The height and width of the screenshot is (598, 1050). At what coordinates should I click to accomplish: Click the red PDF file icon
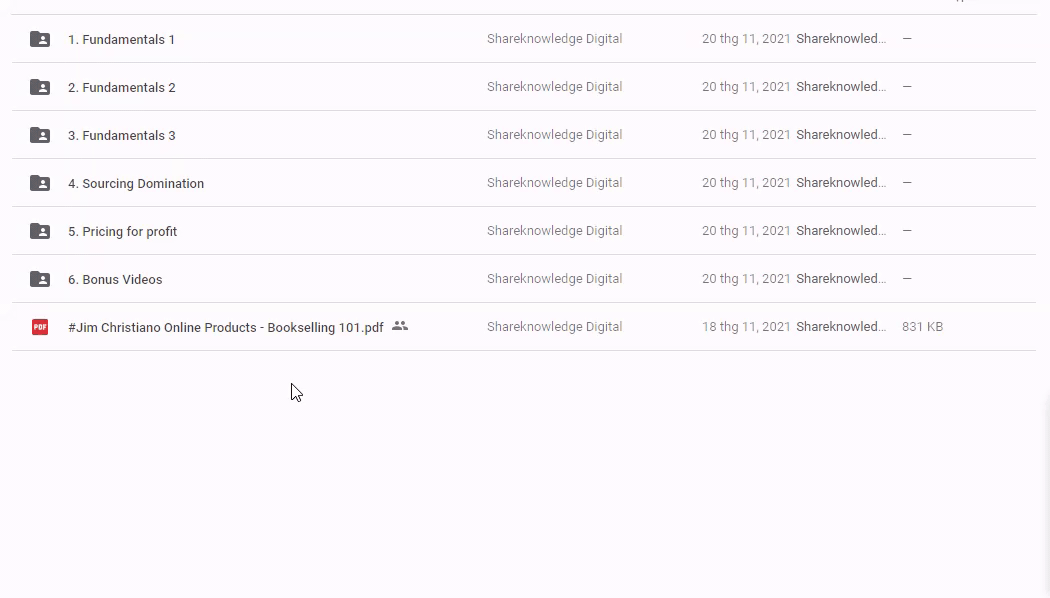[40, 327]
